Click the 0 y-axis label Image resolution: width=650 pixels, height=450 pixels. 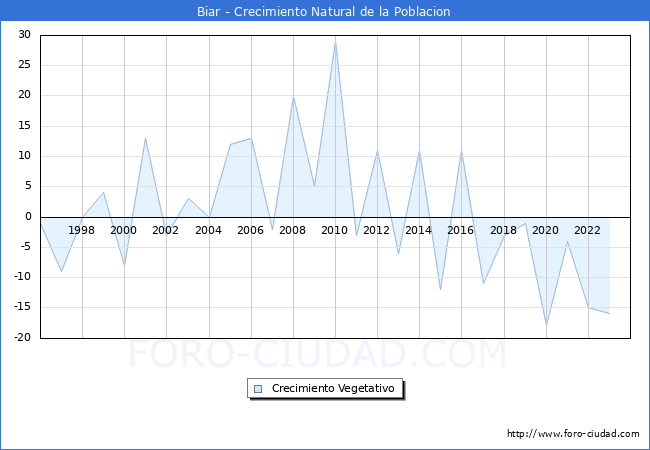[28, 216]
